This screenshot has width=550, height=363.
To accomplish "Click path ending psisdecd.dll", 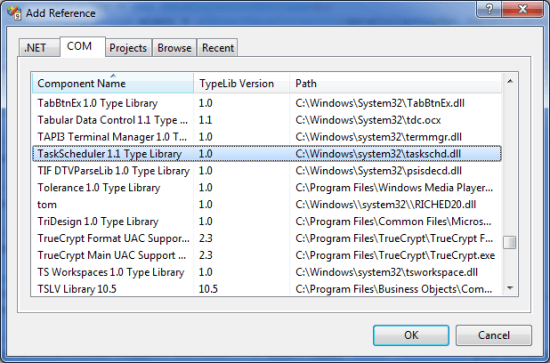I will (378, 170).
